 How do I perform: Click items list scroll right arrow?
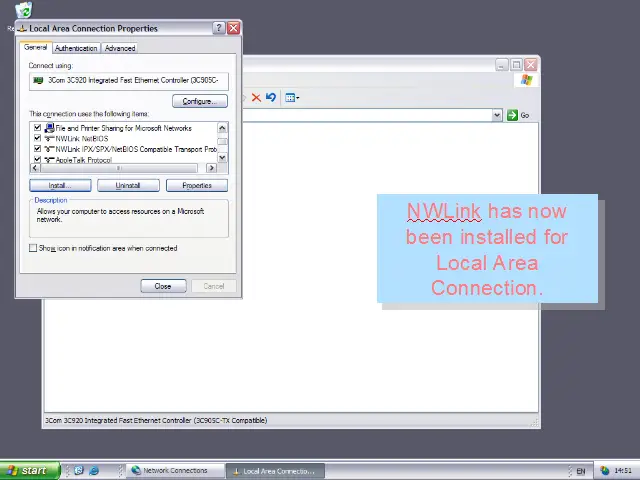211,168
